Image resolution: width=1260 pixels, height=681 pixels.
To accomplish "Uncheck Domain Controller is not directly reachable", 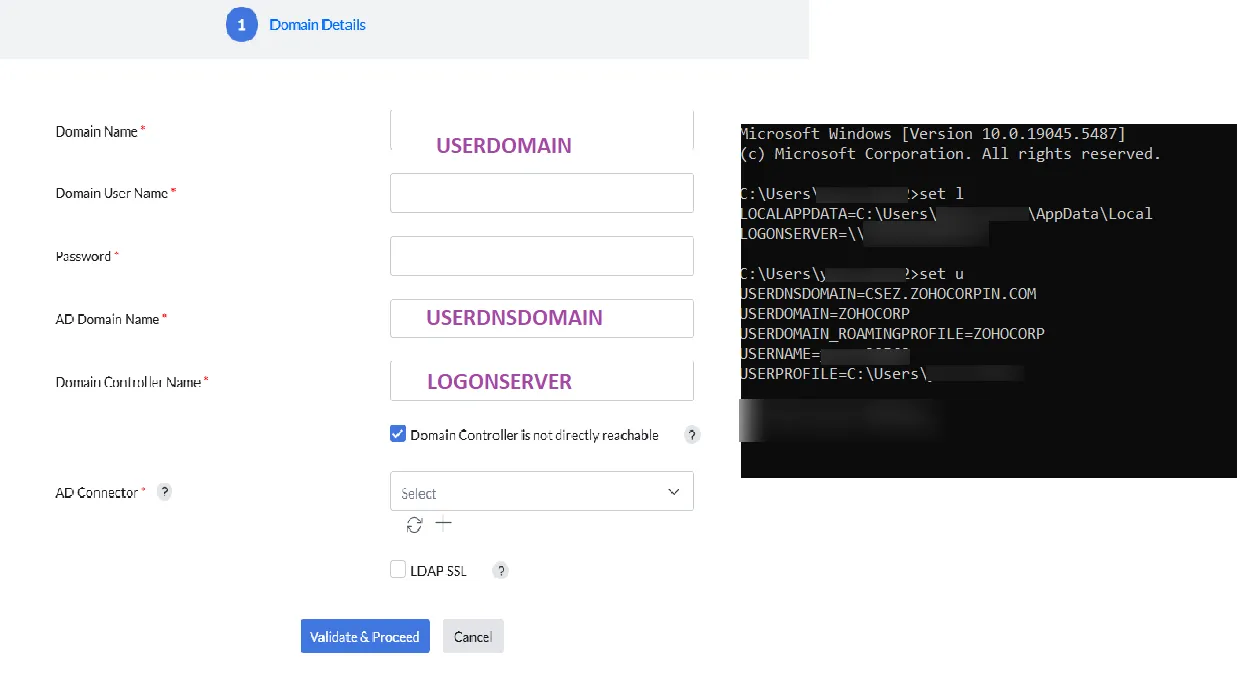I will pos(398,434).
